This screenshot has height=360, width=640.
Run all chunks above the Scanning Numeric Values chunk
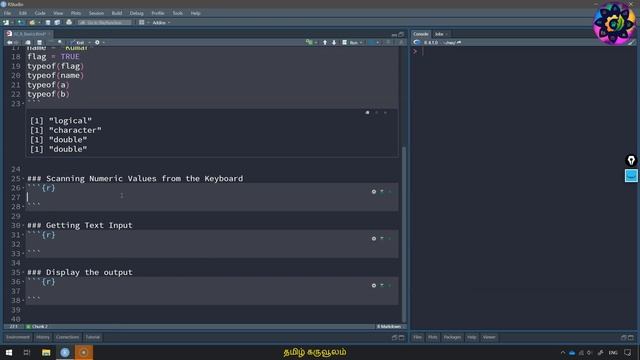[x=382, y=191]
